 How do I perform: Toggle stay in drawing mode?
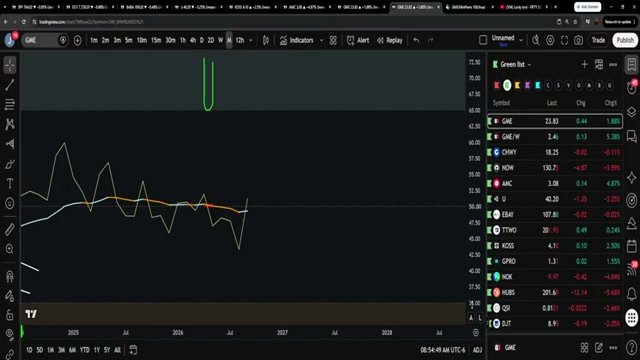point(10,296)
